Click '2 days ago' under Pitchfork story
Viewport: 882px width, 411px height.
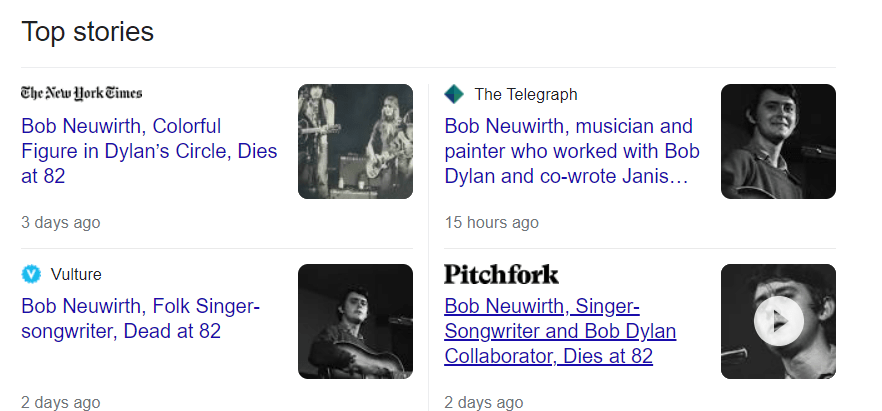[x=483, y=402]
